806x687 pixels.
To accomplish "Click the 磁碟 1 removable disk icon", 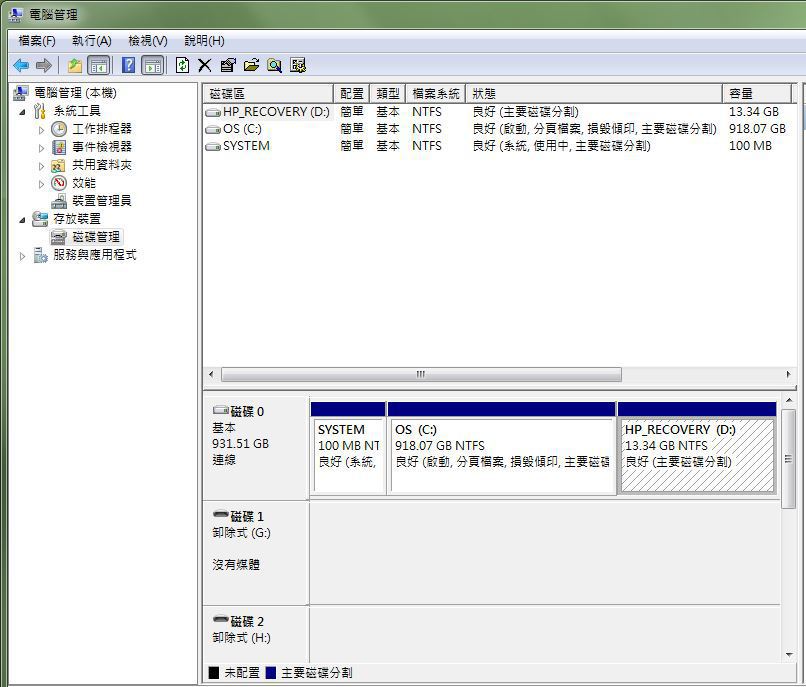I will (x=221, y=514).
